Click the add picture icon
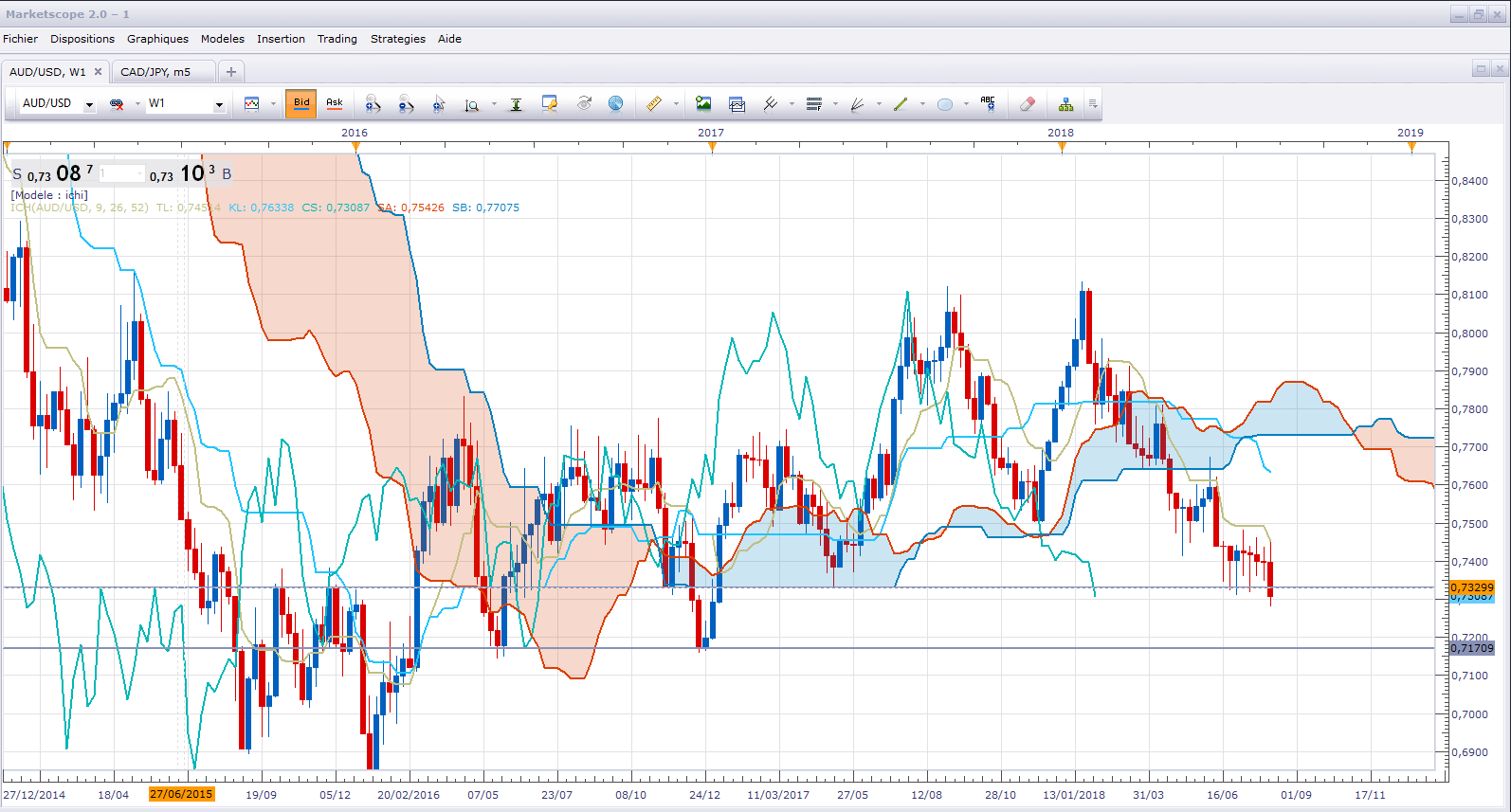Image resolution: width=1511 pixels, height=812 pixels. (x=703, y=103)
